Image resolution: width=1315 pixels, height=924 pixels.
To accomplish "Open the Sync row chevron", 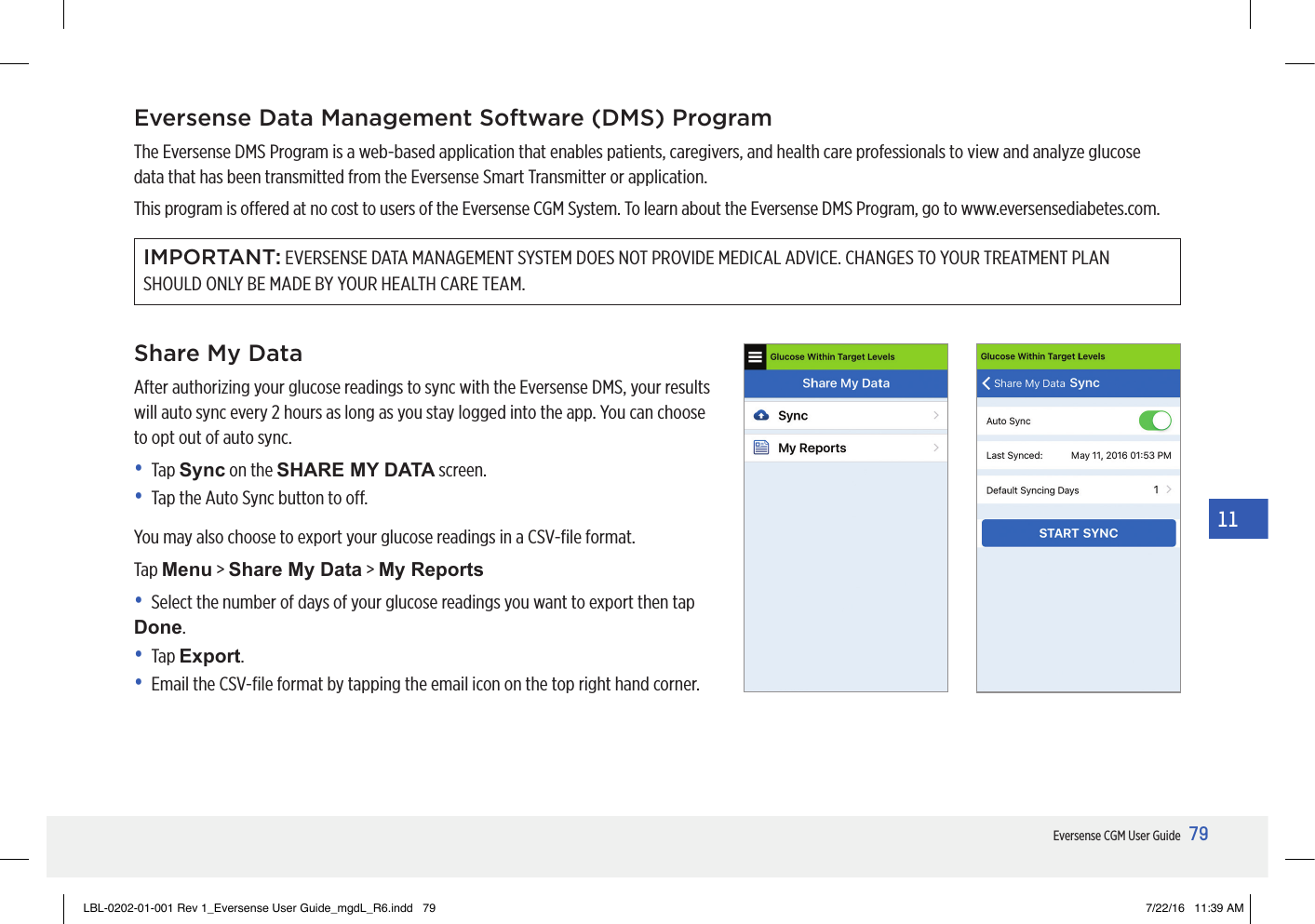I will (x=936, y=415).
